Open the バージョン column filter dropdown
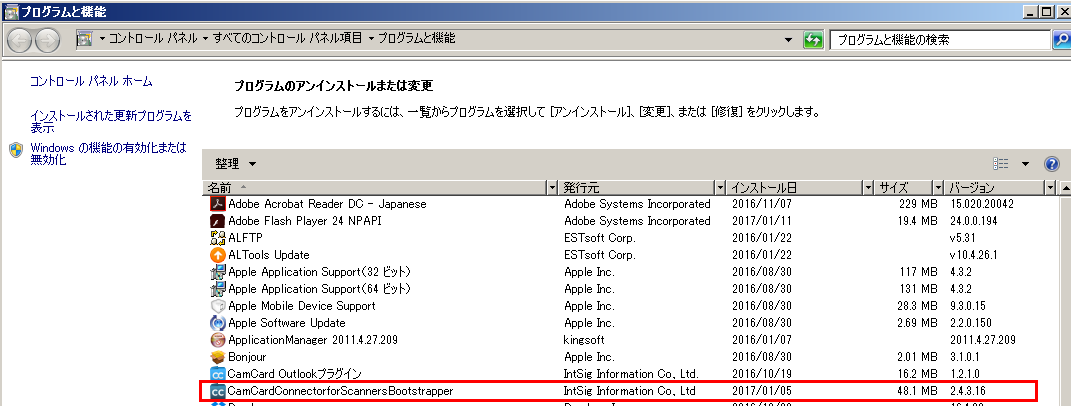The height and width of the screenshot is (406, 1071). point(1051,187)
